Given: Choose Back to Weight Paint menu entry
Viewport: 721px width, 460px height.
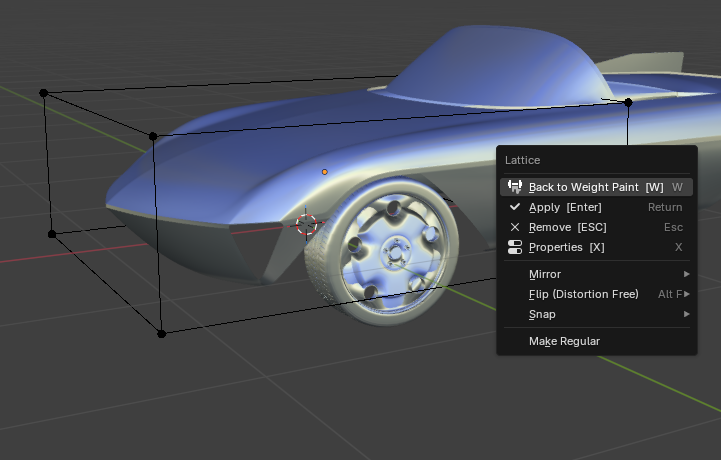Looking at the screenshot, I should tap(596, 187).
